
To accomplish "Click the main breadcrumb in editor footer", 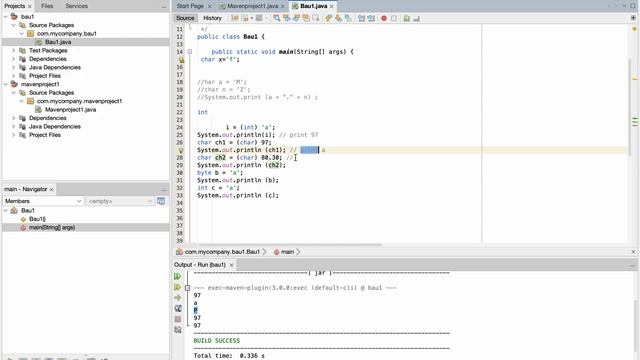I will click(x=287, y=252).
